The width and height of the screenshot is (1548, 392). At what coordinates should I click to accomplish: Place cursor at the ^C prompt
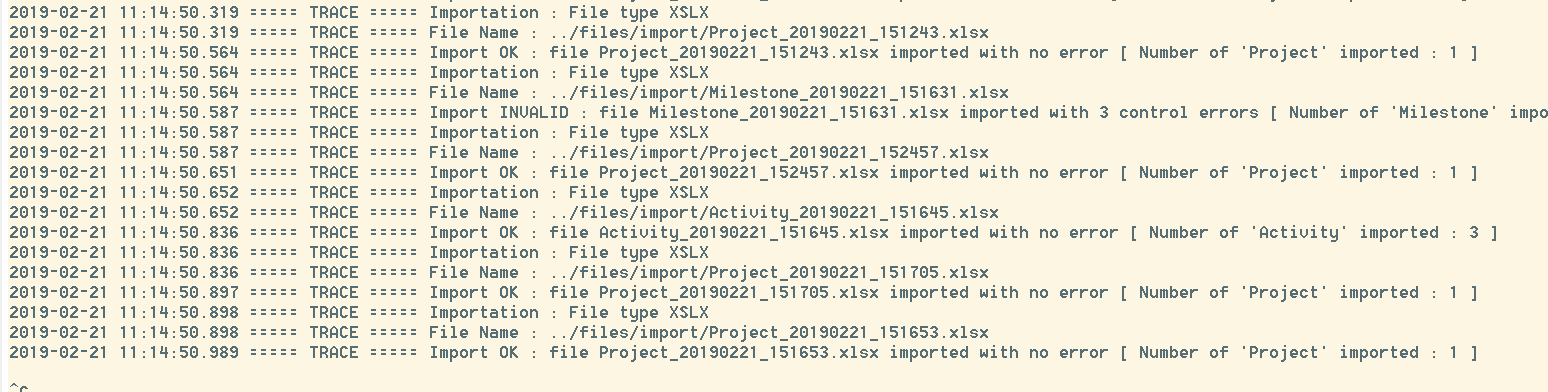tap(19, 388)
